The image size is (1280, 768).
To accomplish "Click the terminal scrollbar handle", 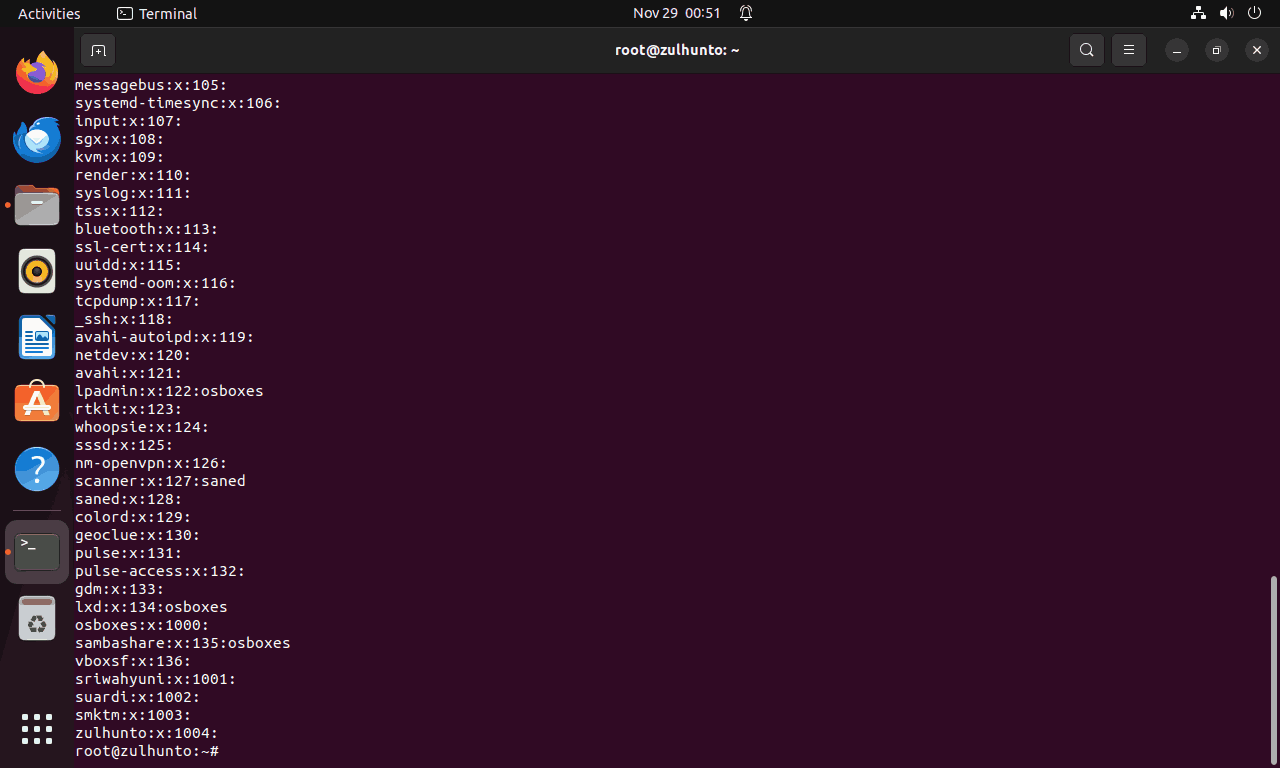I will coord(1273,670).
